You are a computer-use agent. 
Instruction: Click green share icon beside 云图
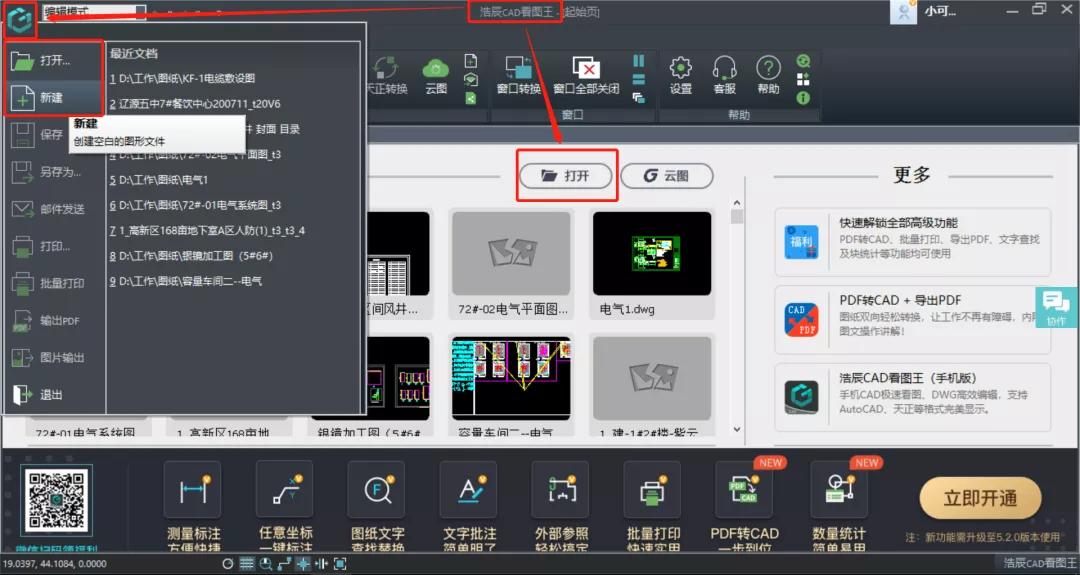point(470,98)
